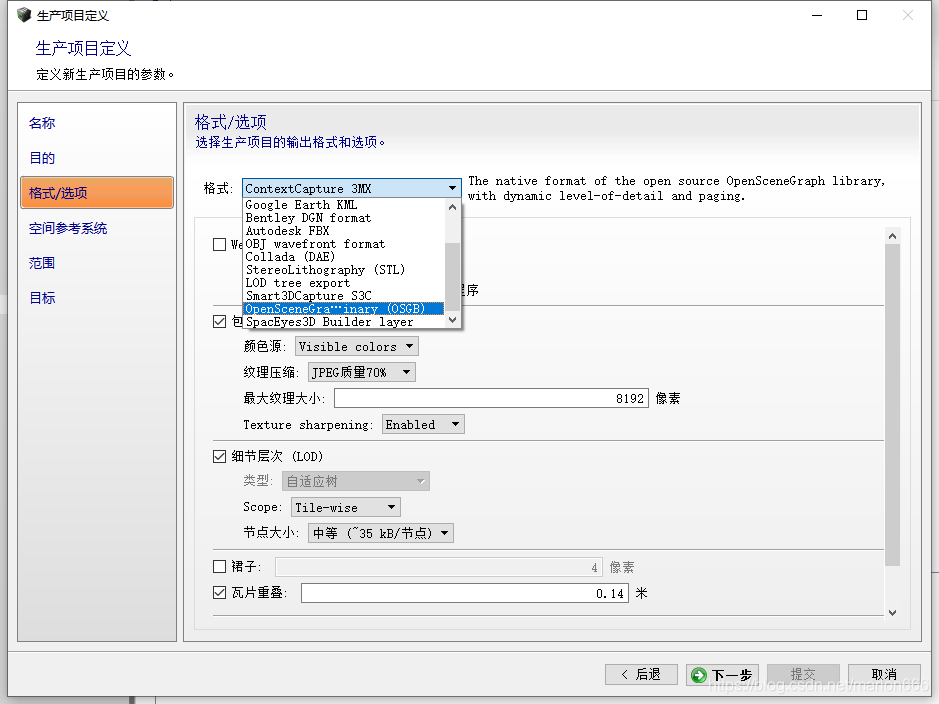Choose Smart3DCapture S3C format option

(344, 296)
